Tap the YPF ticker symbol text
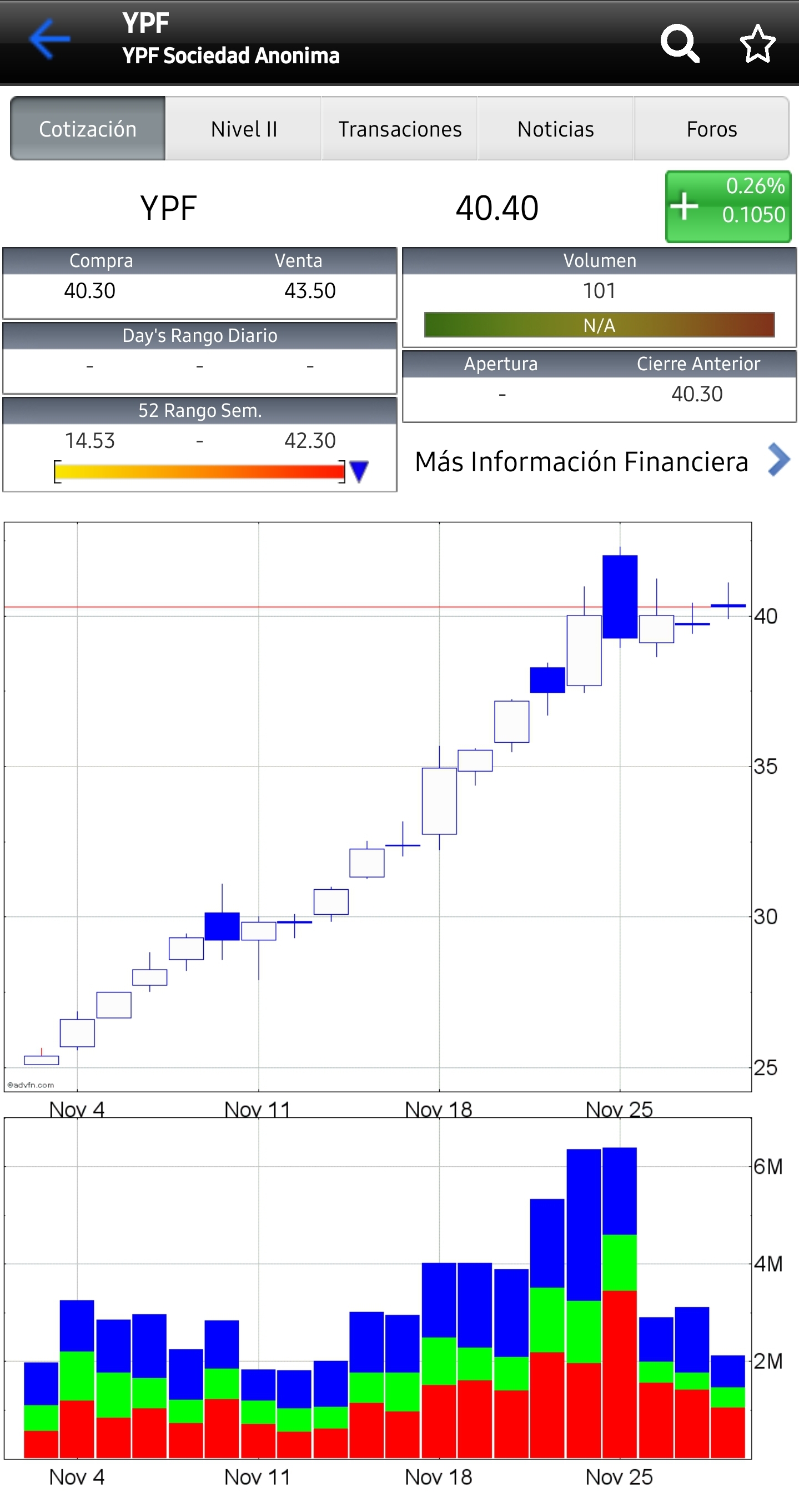 pyautogui.click(x=168, y=208)
